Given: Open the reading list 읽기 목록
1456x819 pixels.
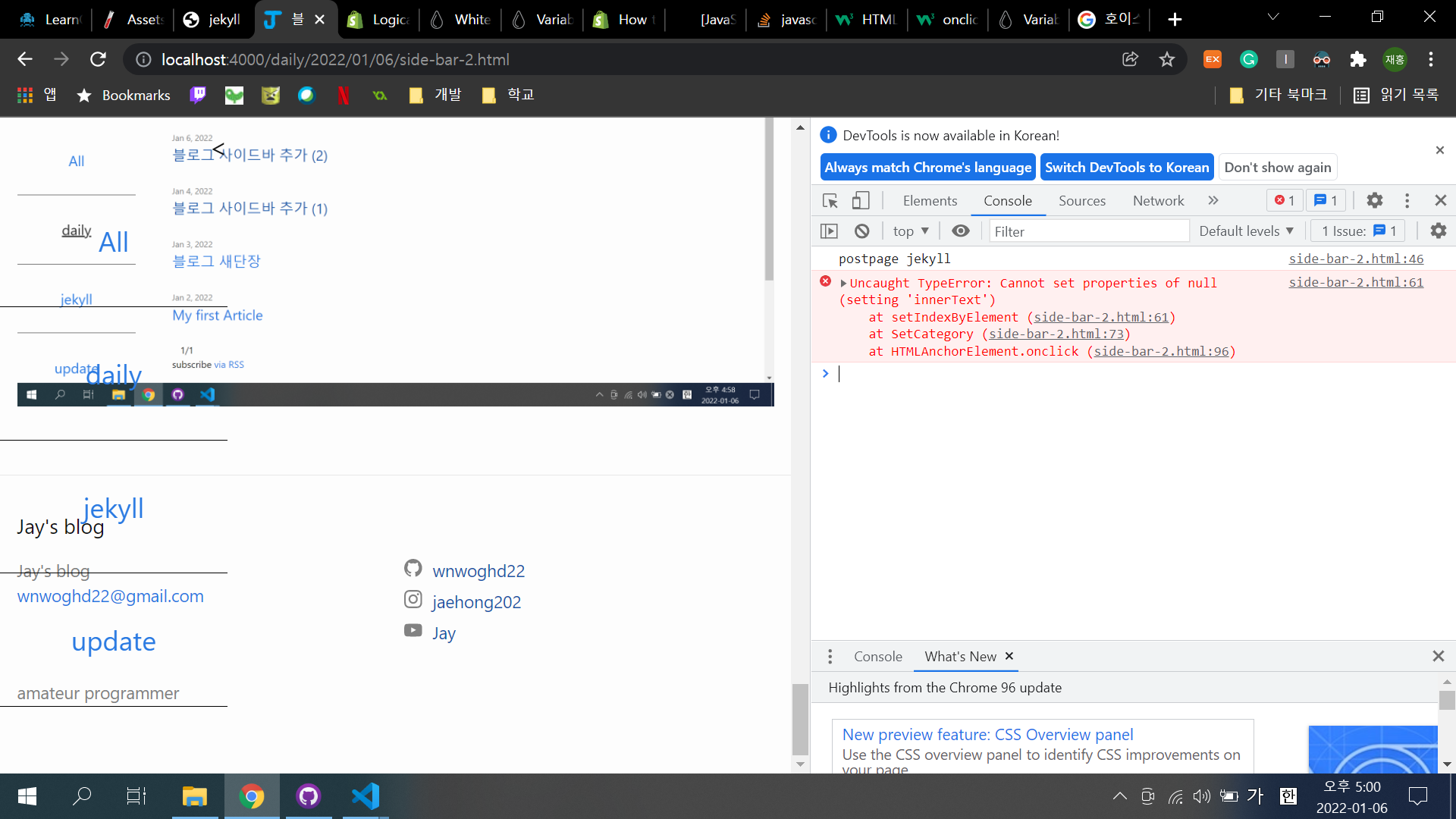Looking at the screenshot, I should (1396, 95).
